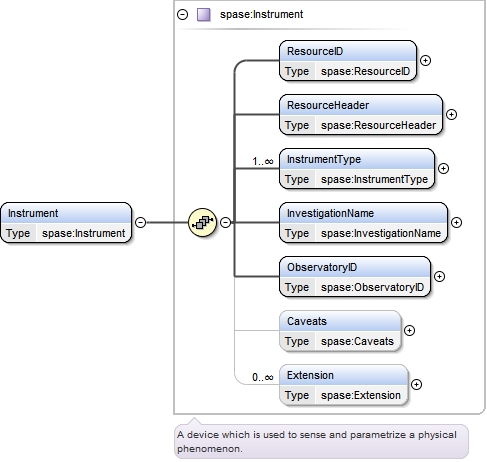Click the purple spase:Instrument type square
487x462 pixels.
(204, 15)
